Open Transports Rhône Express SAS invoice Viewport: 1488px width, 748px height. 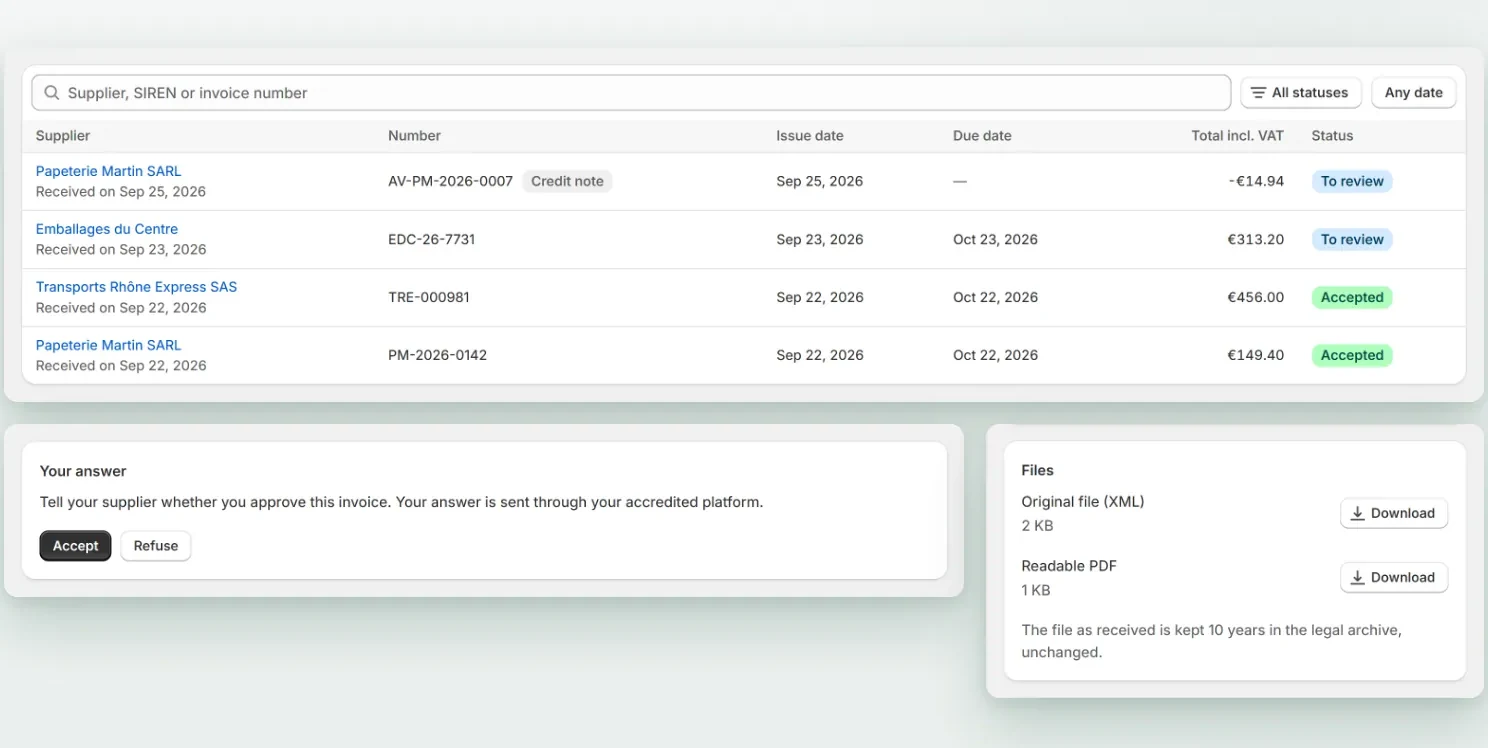click(x=137, y=287)
